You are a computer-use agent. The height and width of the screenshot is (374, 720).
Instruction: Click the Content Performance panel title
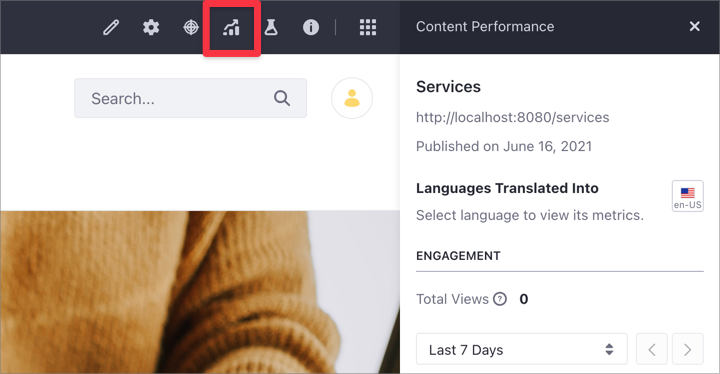(x=485, y=27)
